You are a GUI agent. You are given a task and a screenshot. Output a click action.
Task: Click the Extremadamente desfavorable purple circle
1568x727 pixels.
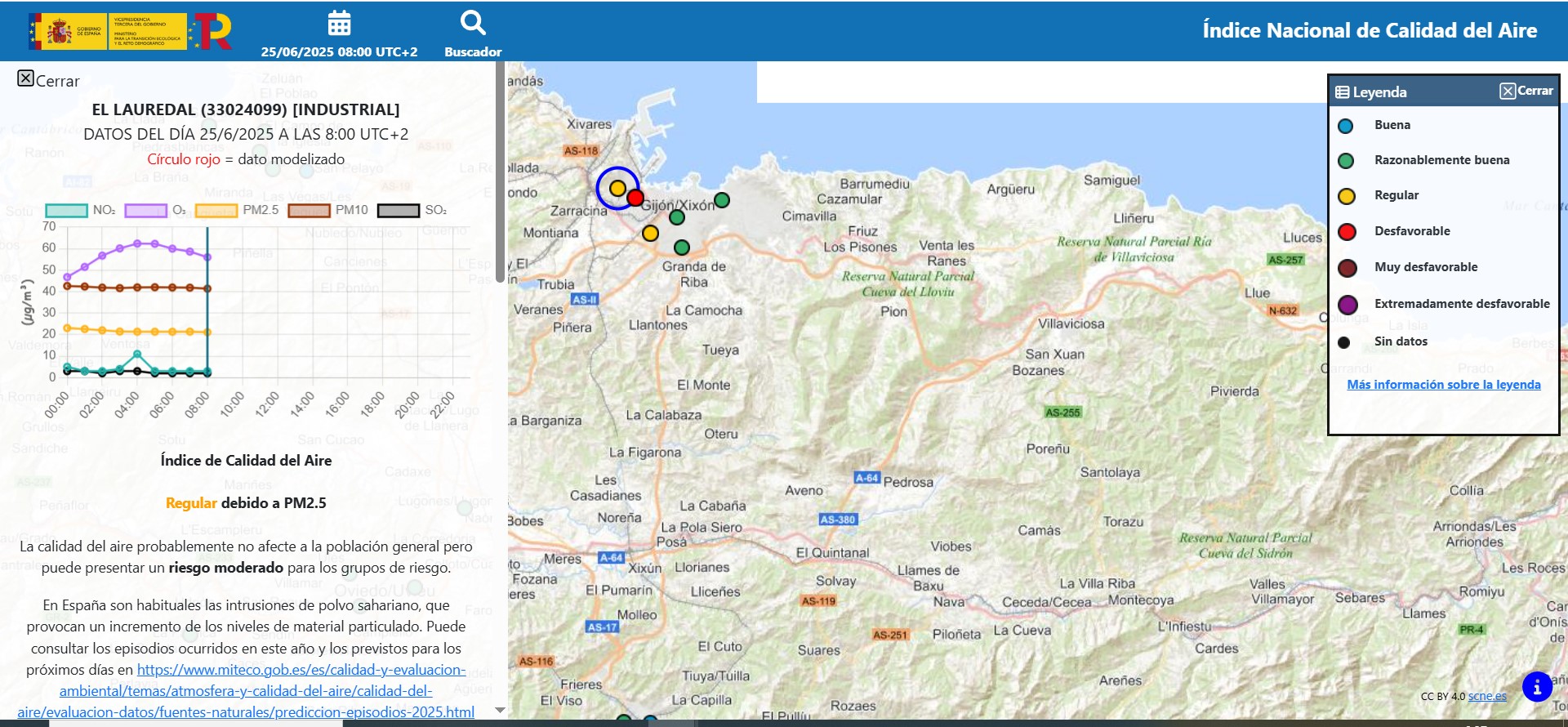coord(1347,305)
